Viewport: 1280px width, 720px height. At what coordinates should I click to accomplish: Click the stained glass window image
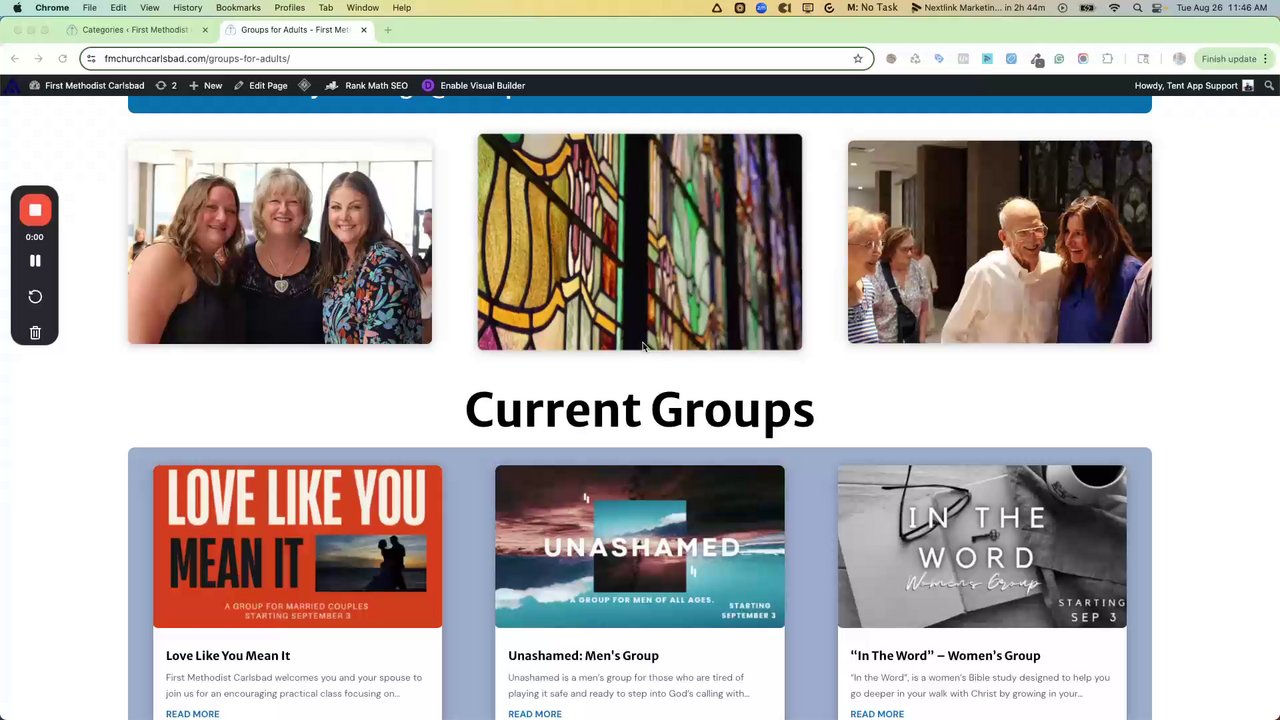point(640,242)
